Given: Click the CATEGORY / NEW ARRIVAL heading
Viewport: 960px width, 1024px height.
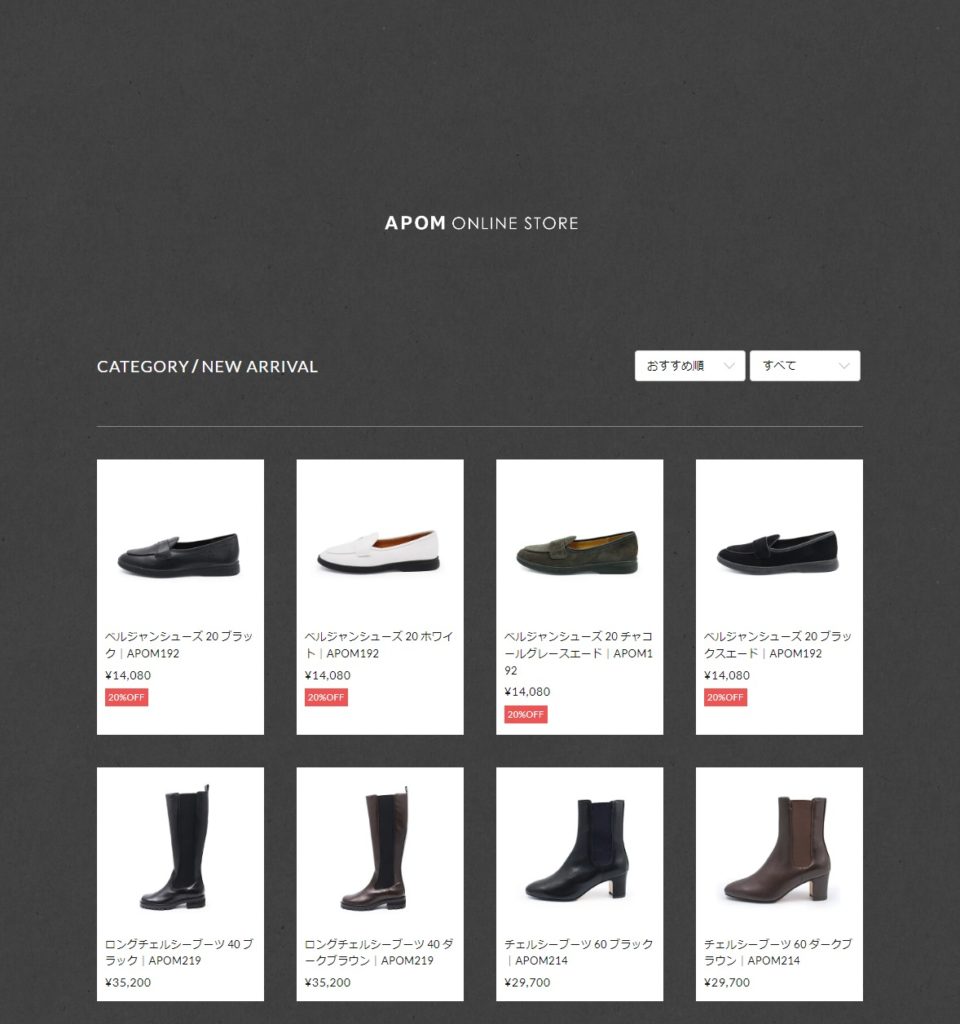Looking at the screenshot, I should (207, 366).
